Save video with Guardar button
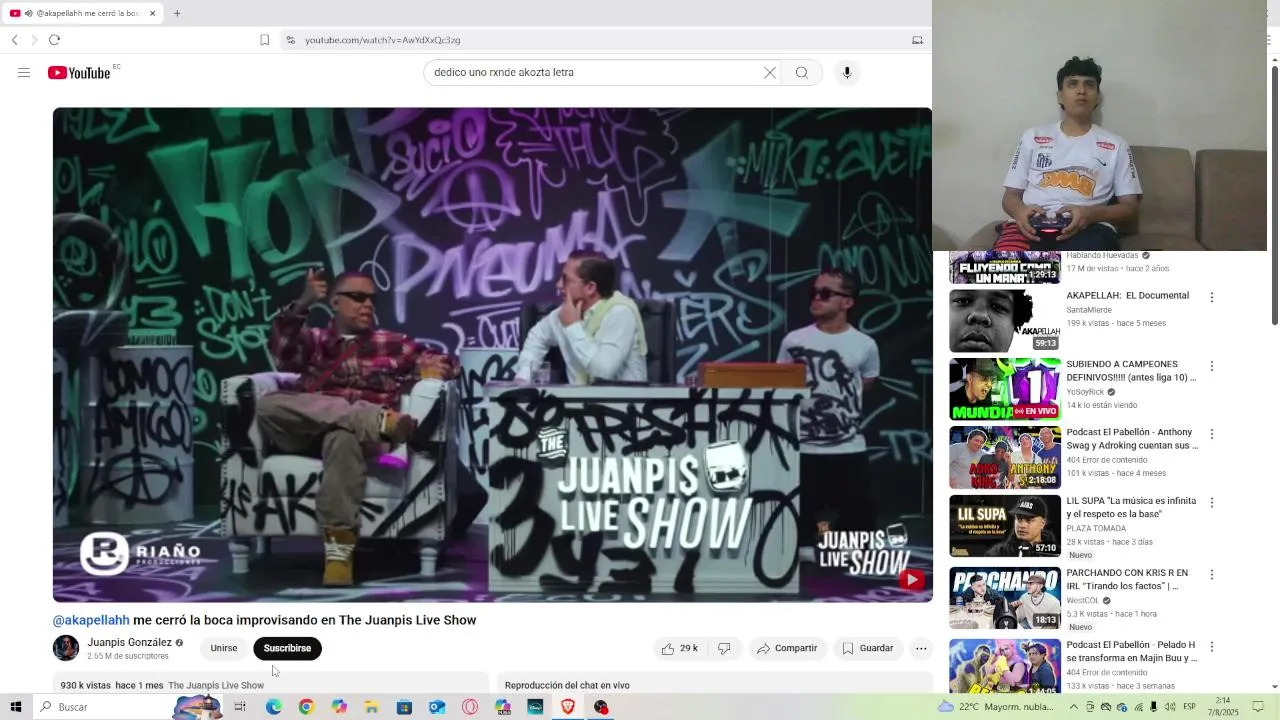 [x=867, y=648]
